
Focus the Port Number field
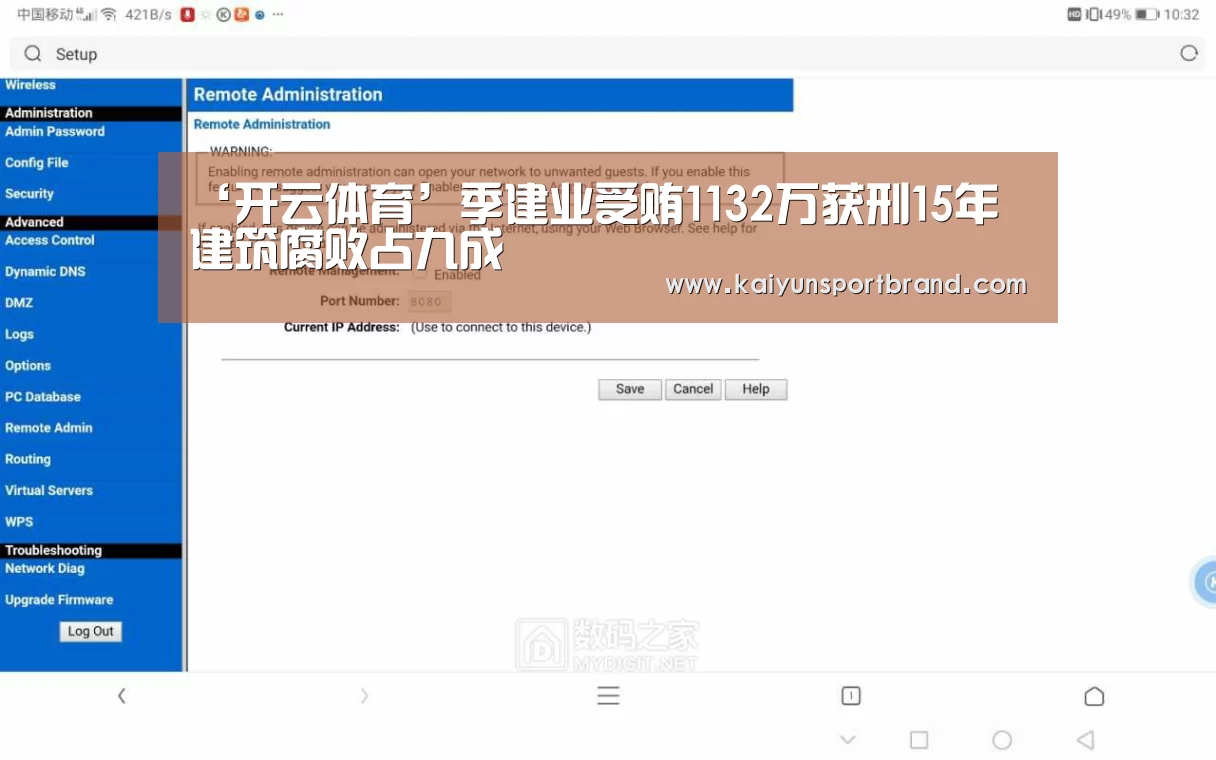[429, 301]
